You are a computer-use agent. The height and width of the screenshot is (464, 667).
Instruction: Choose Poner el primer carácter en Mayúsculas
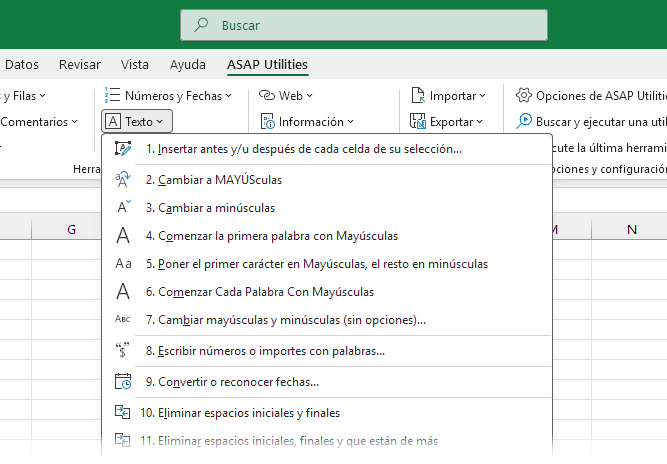tap(327, 264)
